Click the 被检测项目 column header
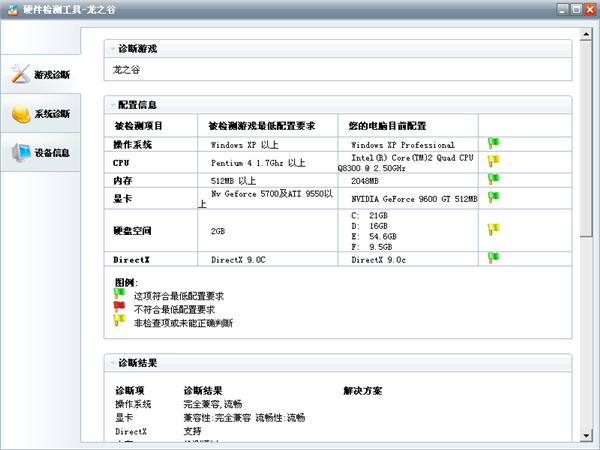This screenshot has height=450, width=600. [x=138, y=126]
